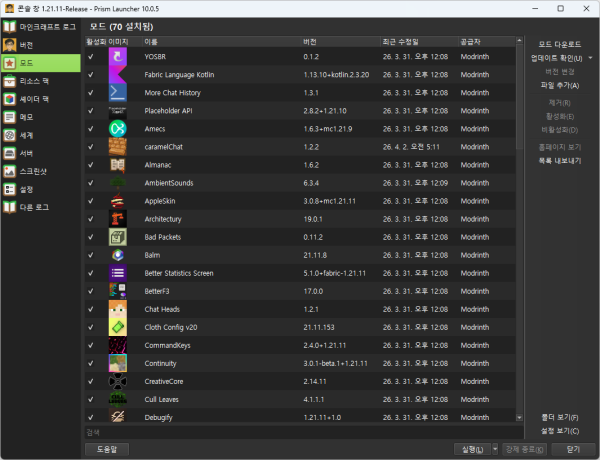600x460 pixels.
Task: Click the 파일 추가(A) button
Action: click(x=559, y=85)
